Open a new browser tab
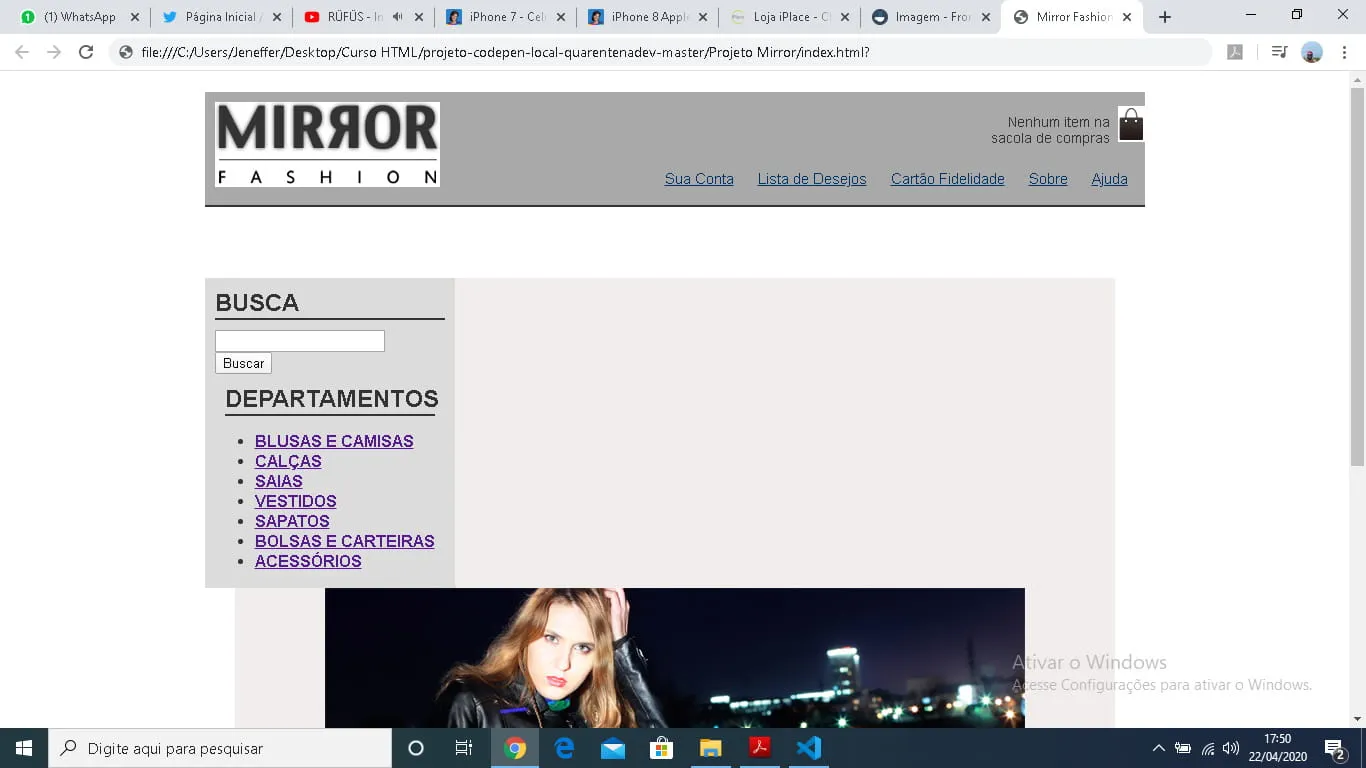Screen dimensions: 1366x768 [1164, 17]
